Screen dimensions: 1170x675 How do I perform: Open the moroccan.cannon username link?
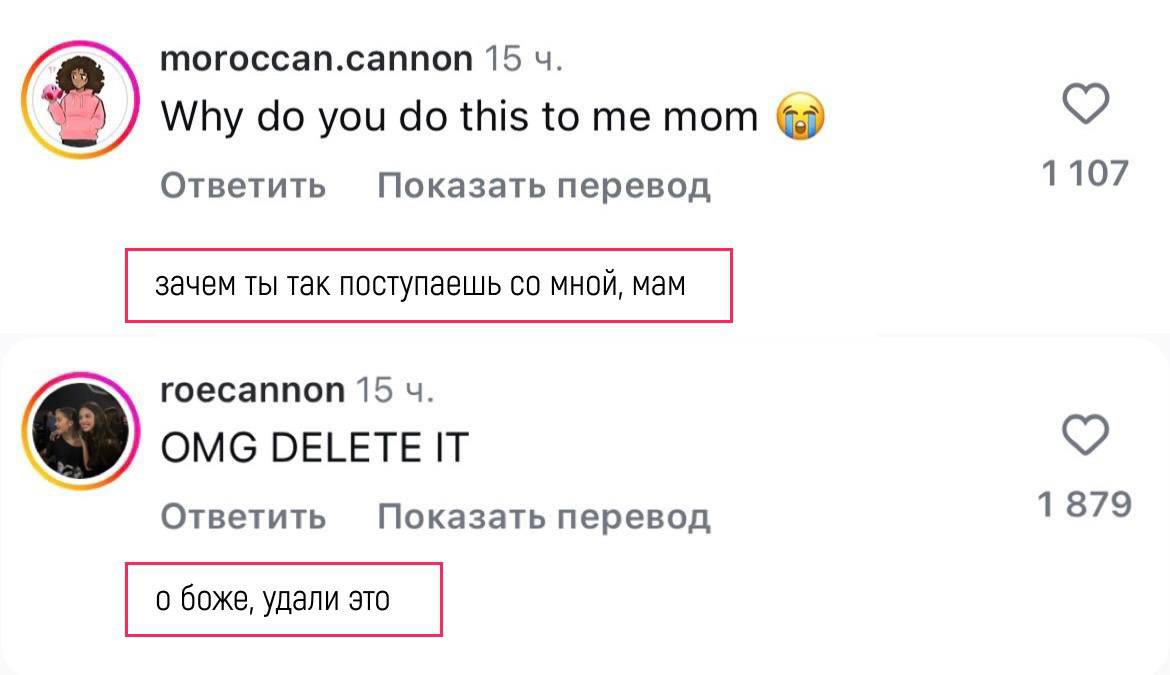click(x=316, y=60)
